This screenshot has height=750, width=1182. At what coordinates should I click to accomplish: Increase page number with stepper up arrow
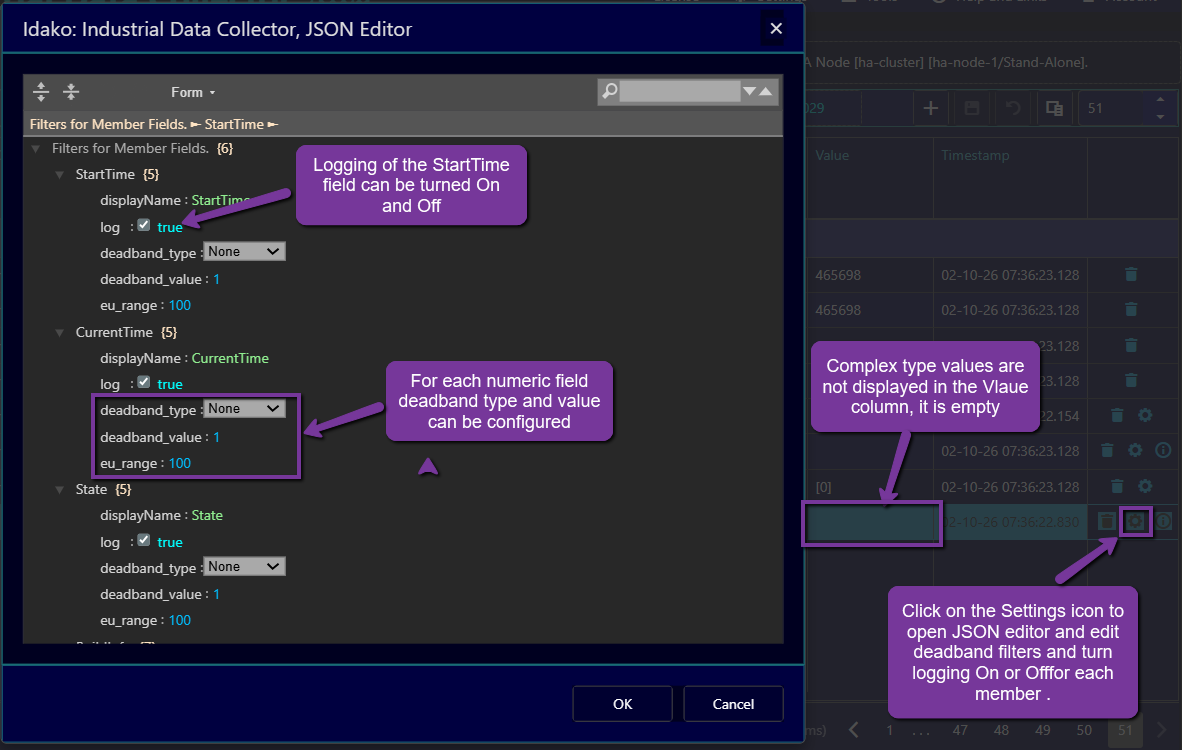click(x=1160, y=99)
